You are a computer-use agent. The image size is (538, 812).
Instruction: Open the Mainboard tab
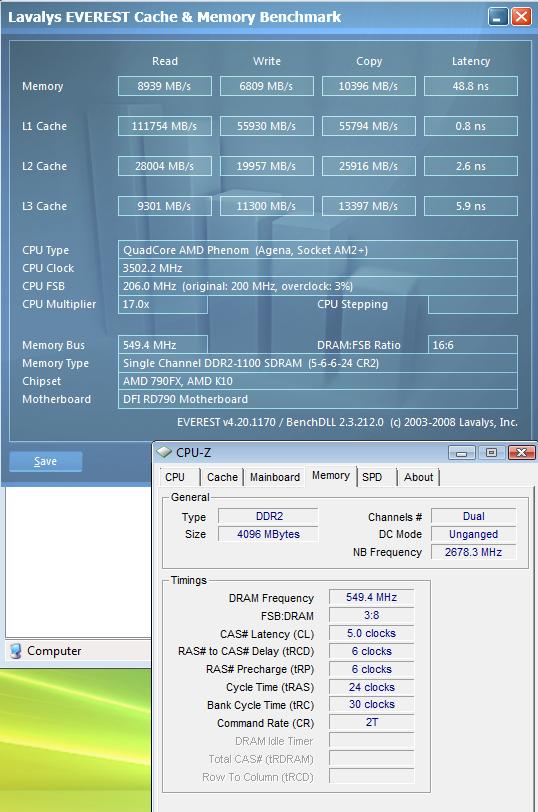coord(275,477)
